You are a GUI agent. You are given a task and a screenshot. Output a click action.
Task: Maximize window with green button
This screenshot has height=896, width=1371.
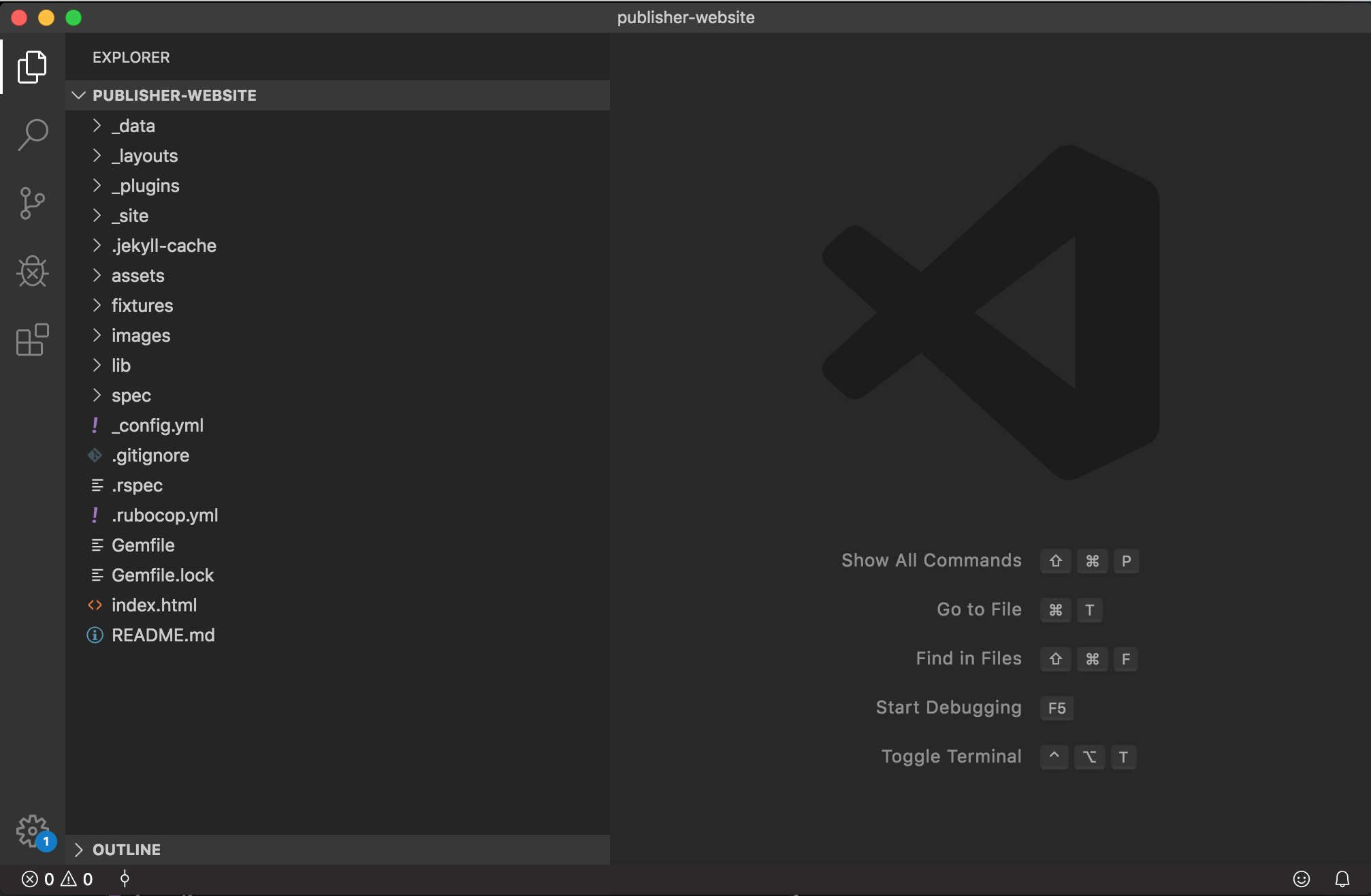coord(74,18)
